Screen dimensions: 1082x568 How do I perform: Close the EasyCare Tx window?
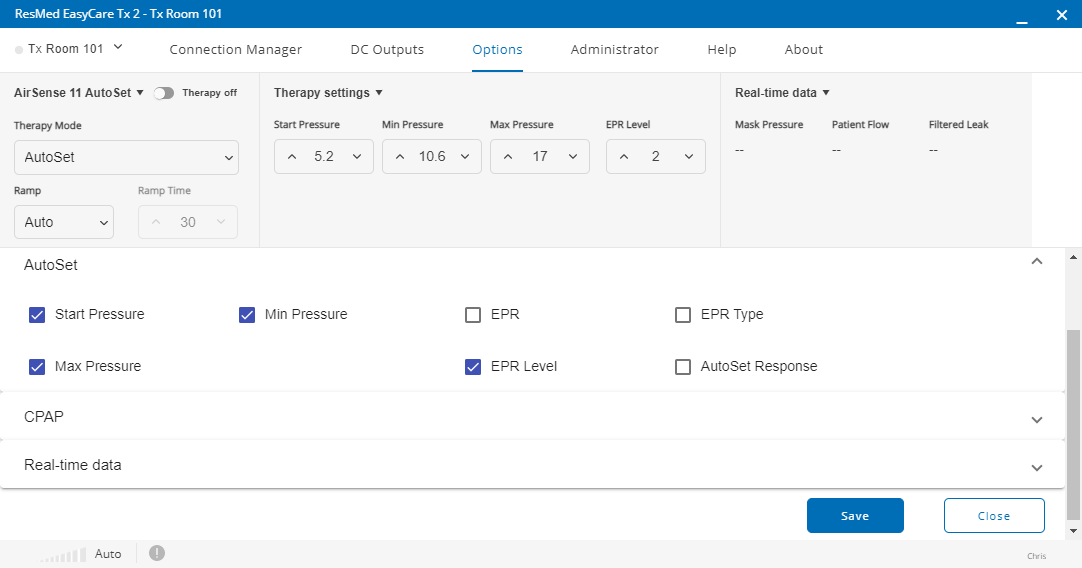[x=1061, y=14]
